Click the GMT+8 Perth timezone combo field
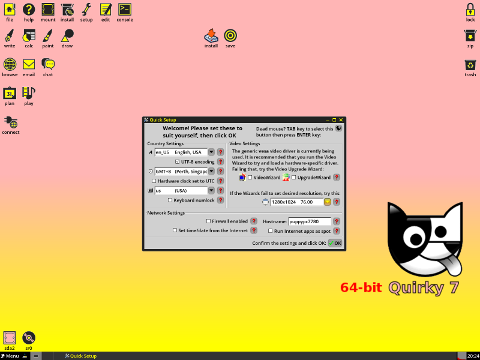480x360 pixels. (181, 171)
